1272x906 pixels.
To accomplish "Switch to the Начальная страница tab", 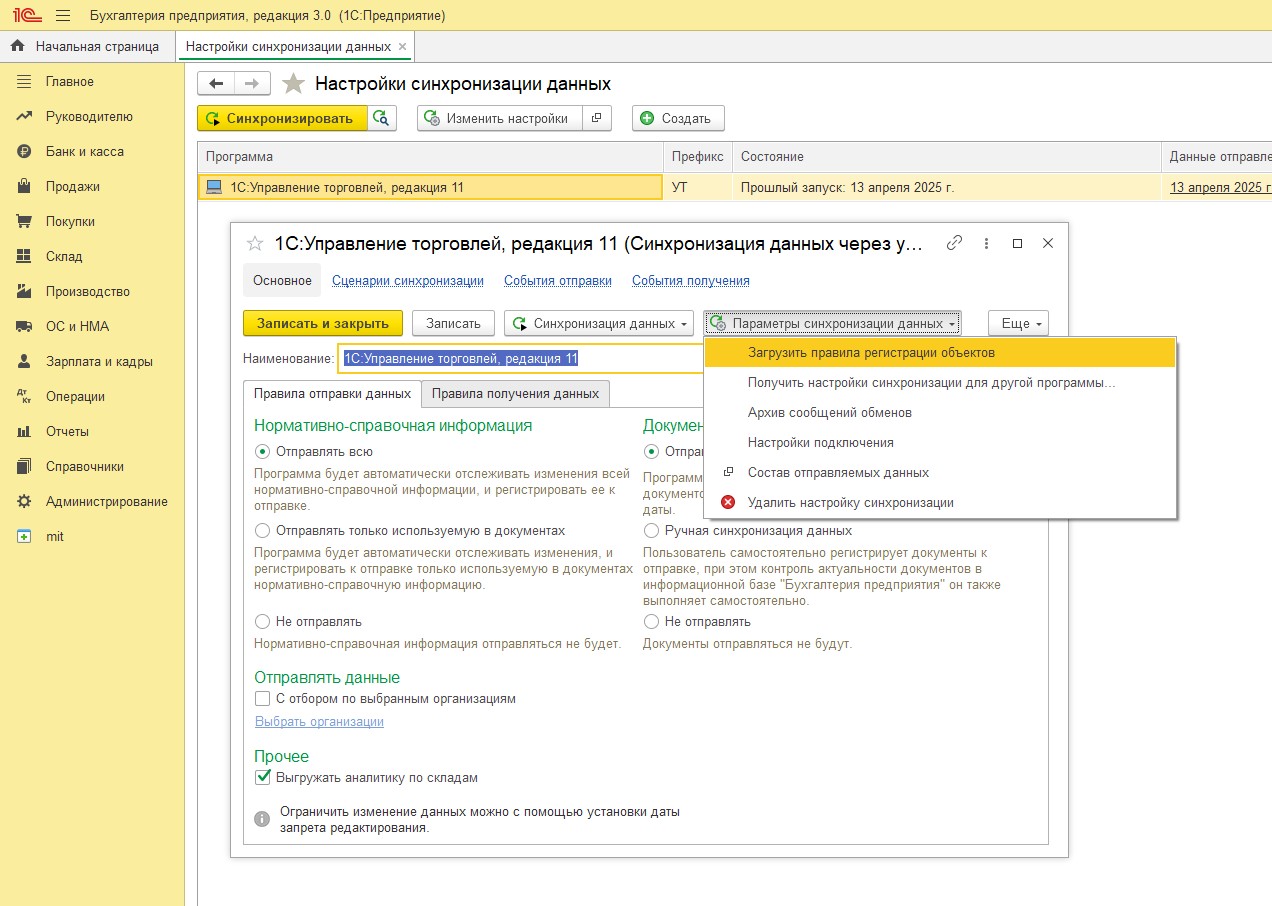I will point(87,46).
